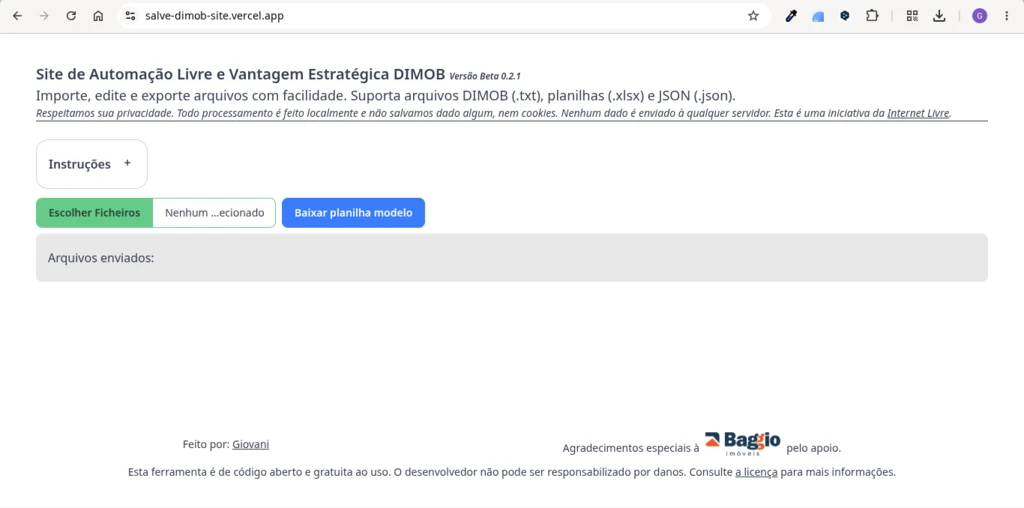The image size is (1024, 508).
Task: Expand the Instruções section
Action: 91,164
